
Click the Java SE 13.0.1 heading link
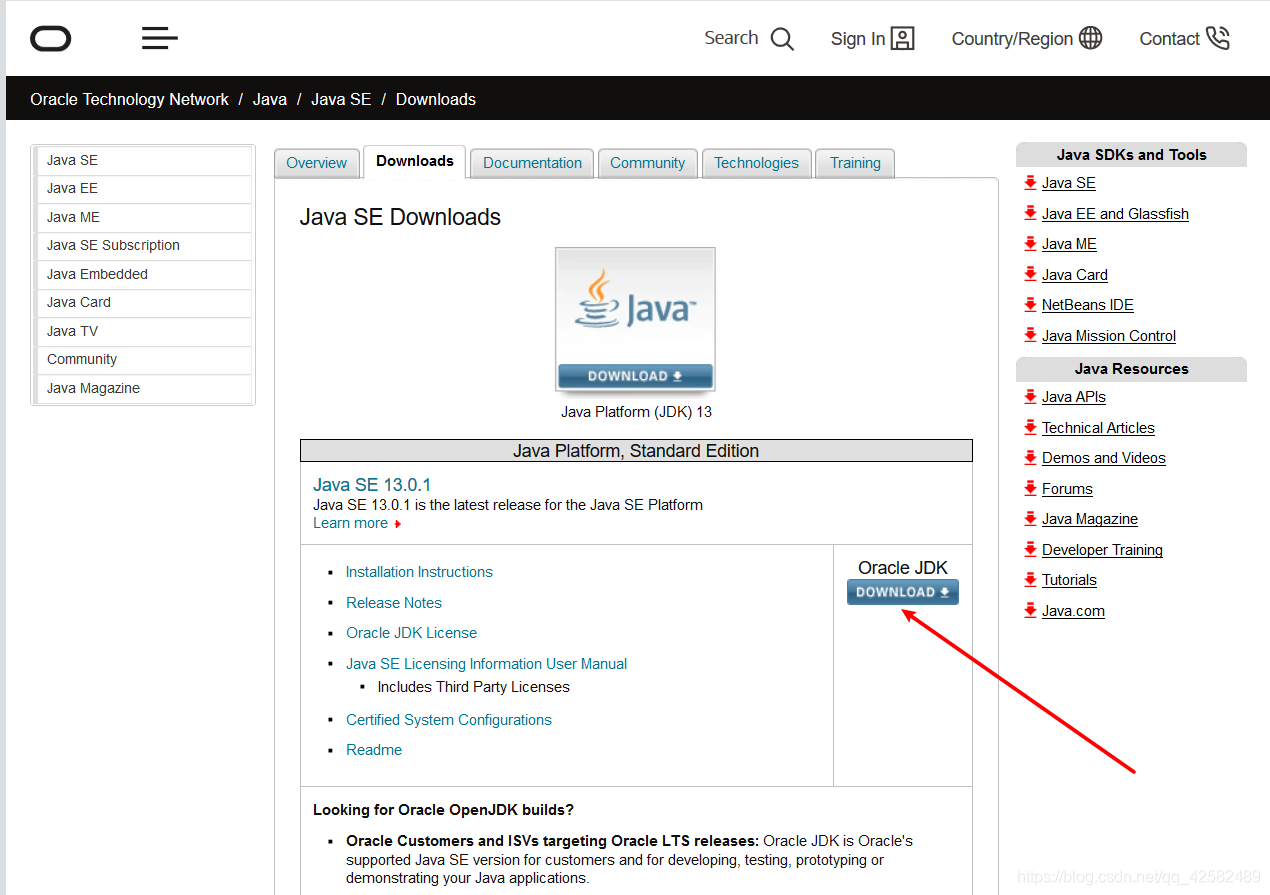[372, 485]
